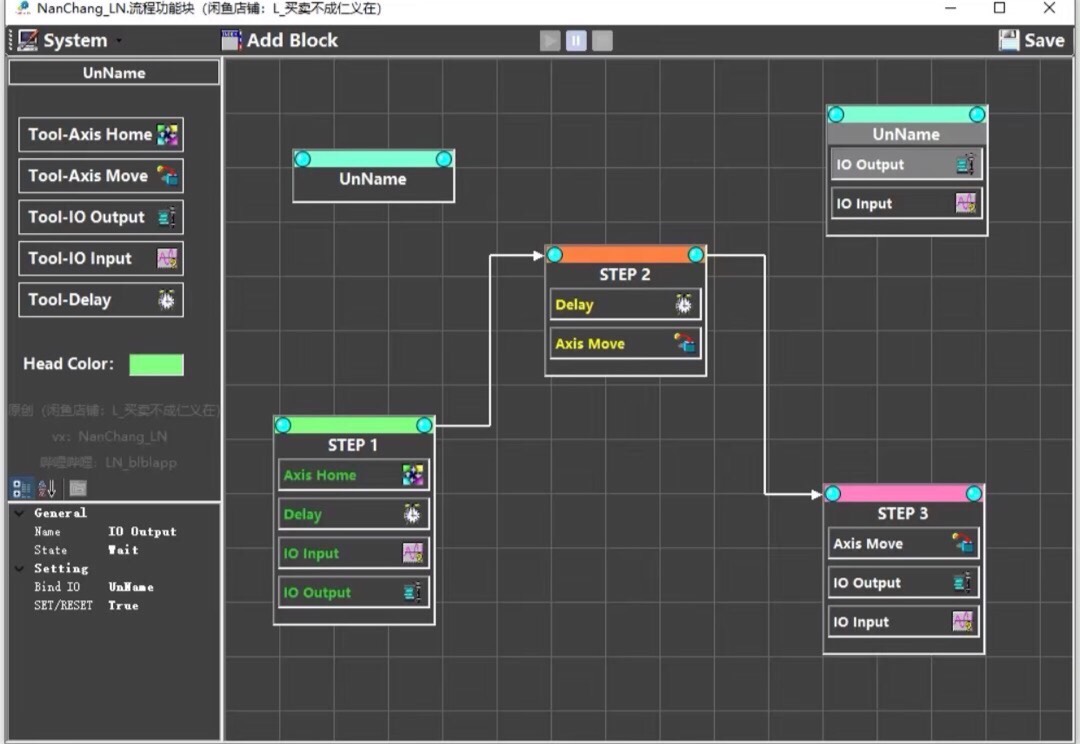Select the IO Output item in STEP 1
This screenshot has width=1080, height=744.
354,592
